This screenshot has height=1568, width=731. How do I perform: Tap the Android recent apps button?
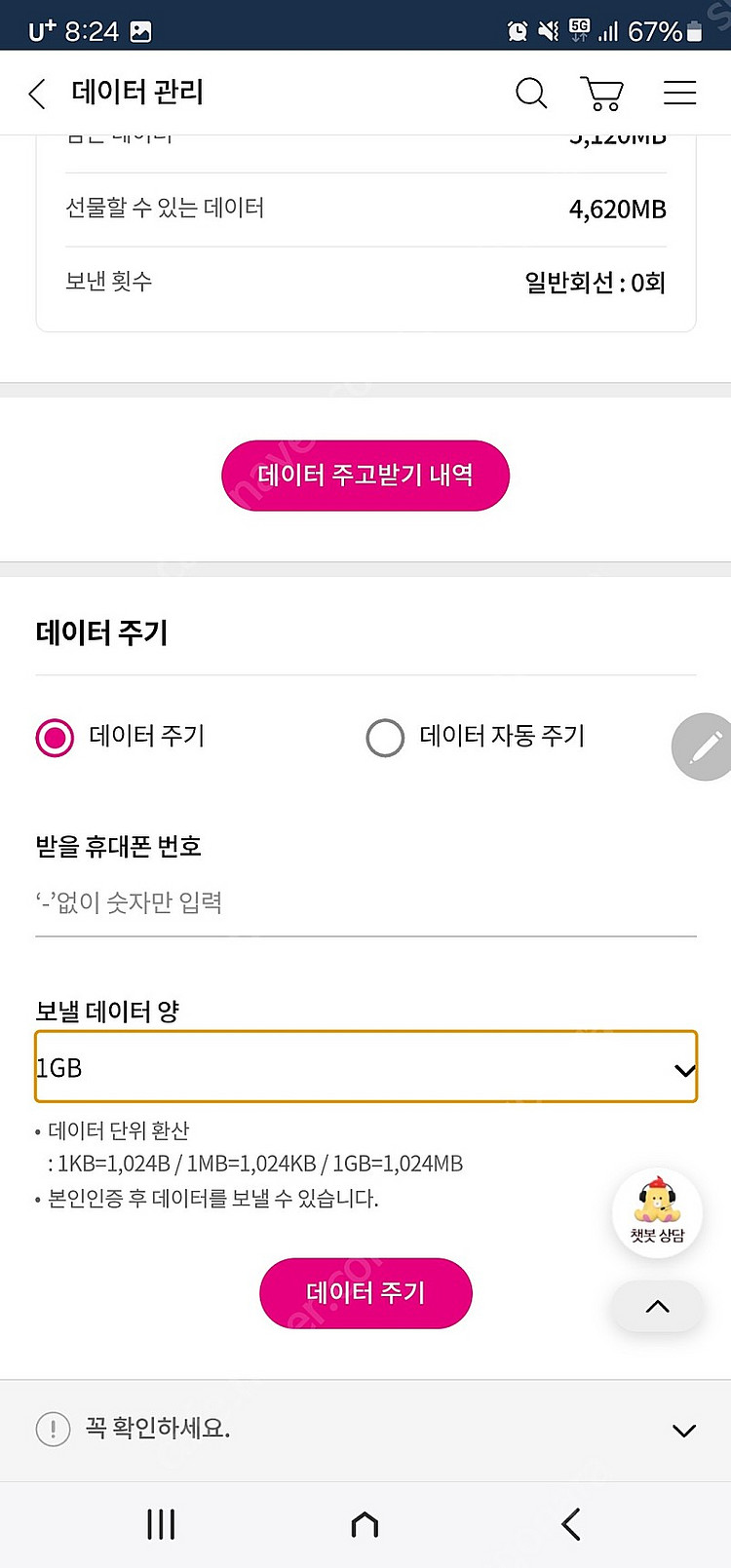coord(161,1524)
